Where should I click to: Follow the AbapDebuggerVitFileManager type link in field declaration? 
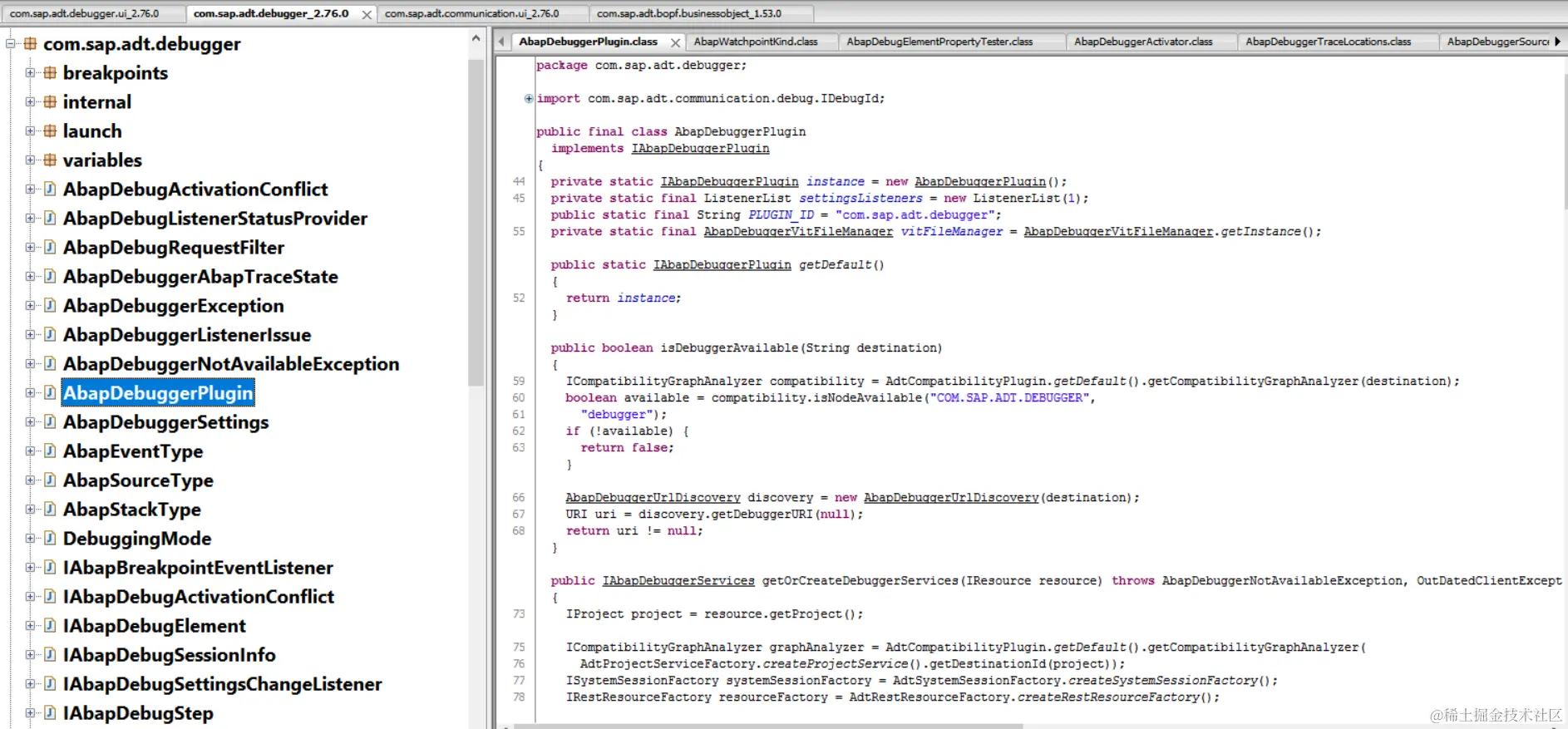point(798,232)
